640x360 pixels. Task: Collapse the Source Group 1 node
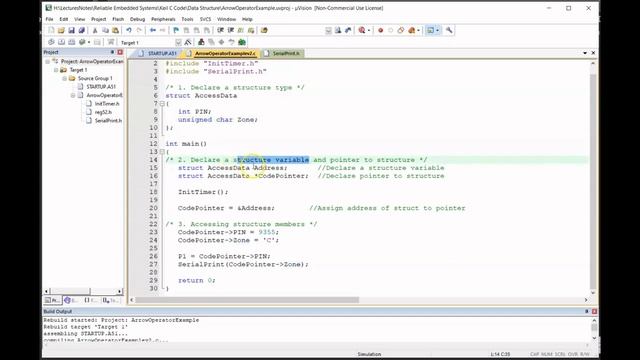click(64, 78)
